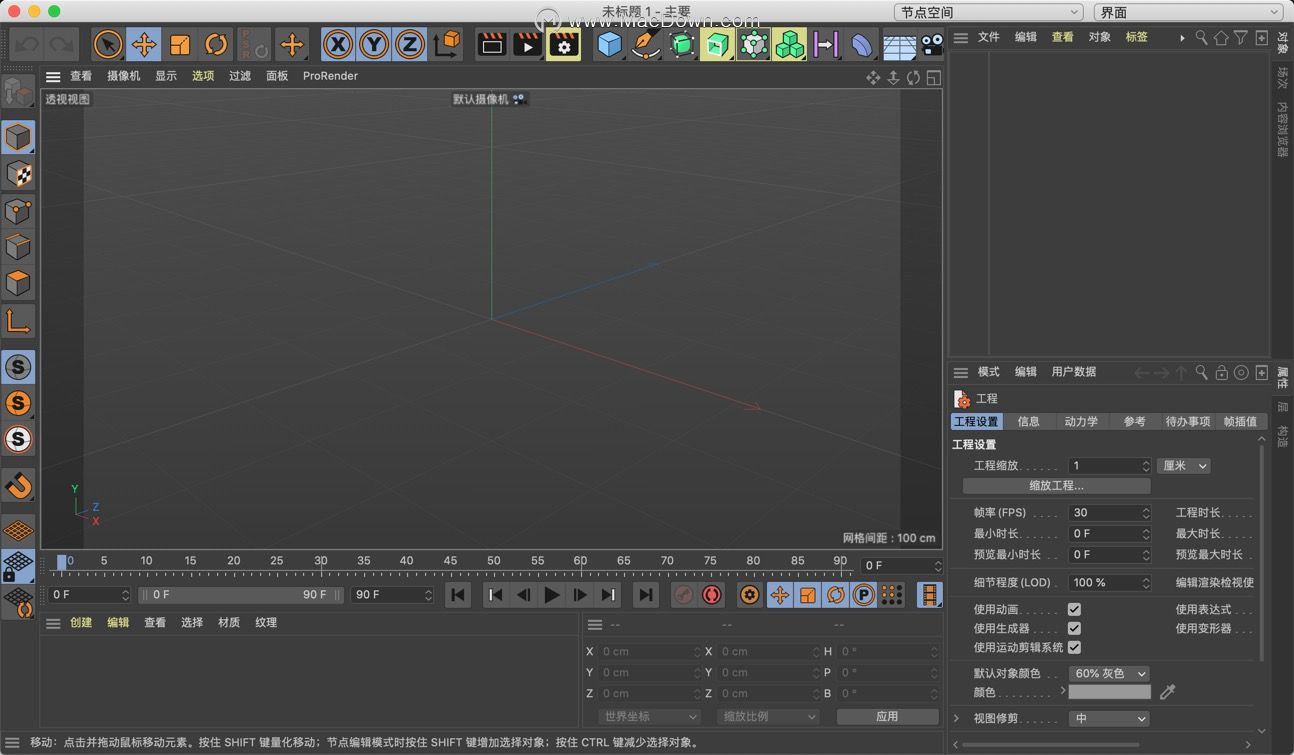Open the 界面 layout dropdown
The height and width of the screenshot is (755, 1294).
click(1189, 12)
